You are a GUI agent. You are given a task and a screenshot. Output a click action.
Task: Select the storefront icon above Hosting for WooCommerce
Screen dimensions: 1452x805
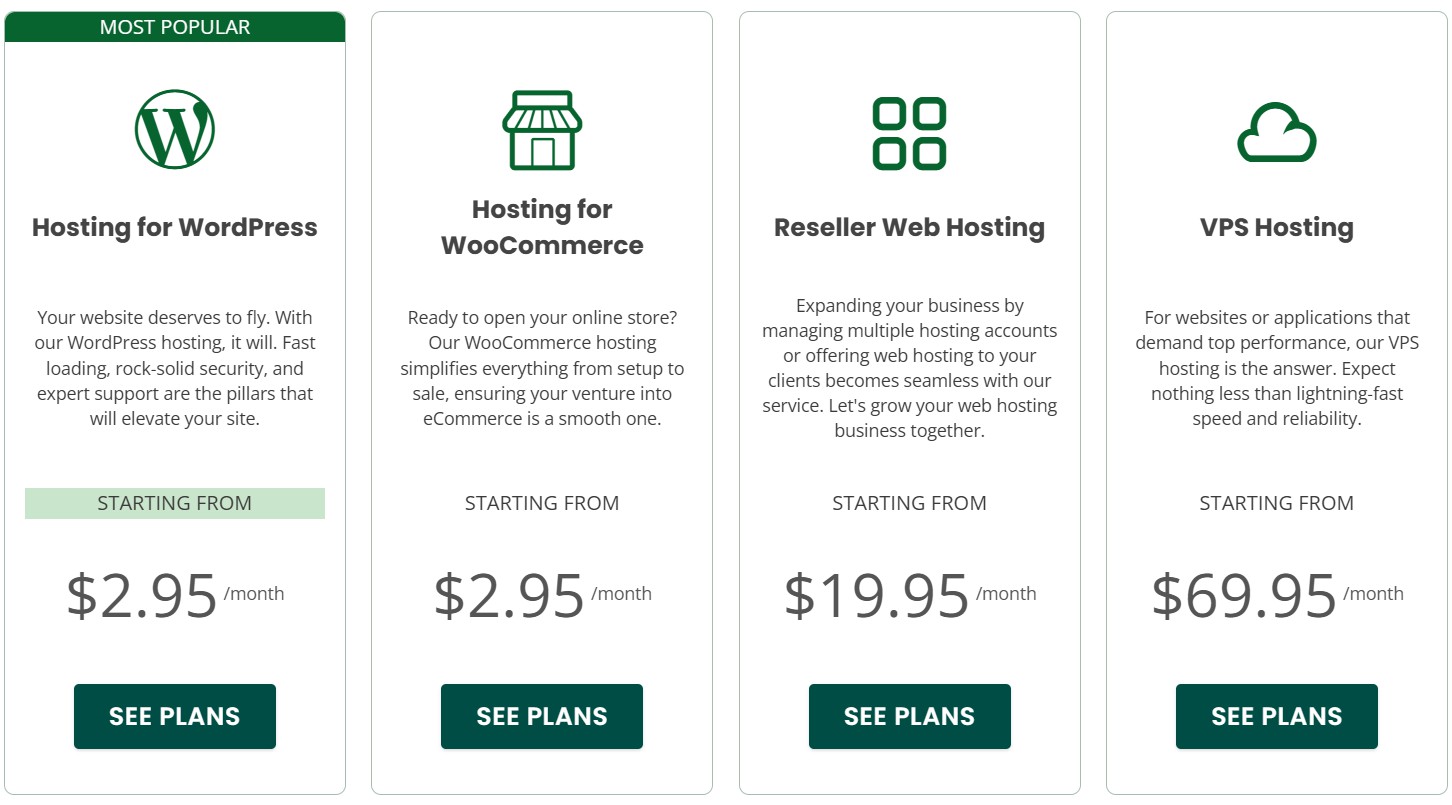(541, 128)
